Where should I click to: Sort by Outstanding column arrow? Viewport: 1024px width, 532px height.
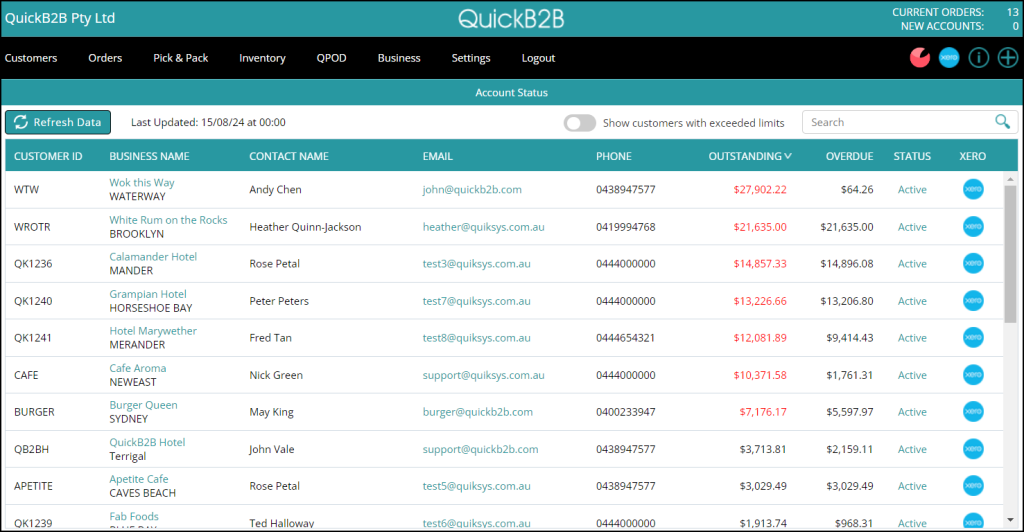coord(788,156)
